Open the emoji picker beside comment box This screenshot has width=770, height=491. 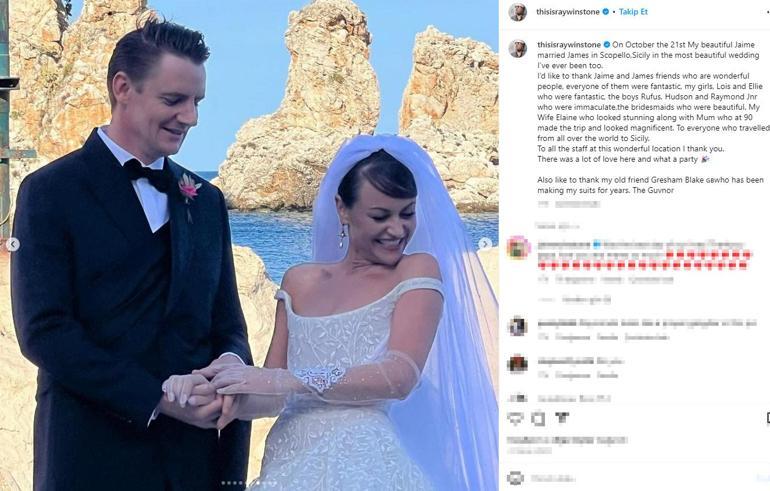coord(515,478)
